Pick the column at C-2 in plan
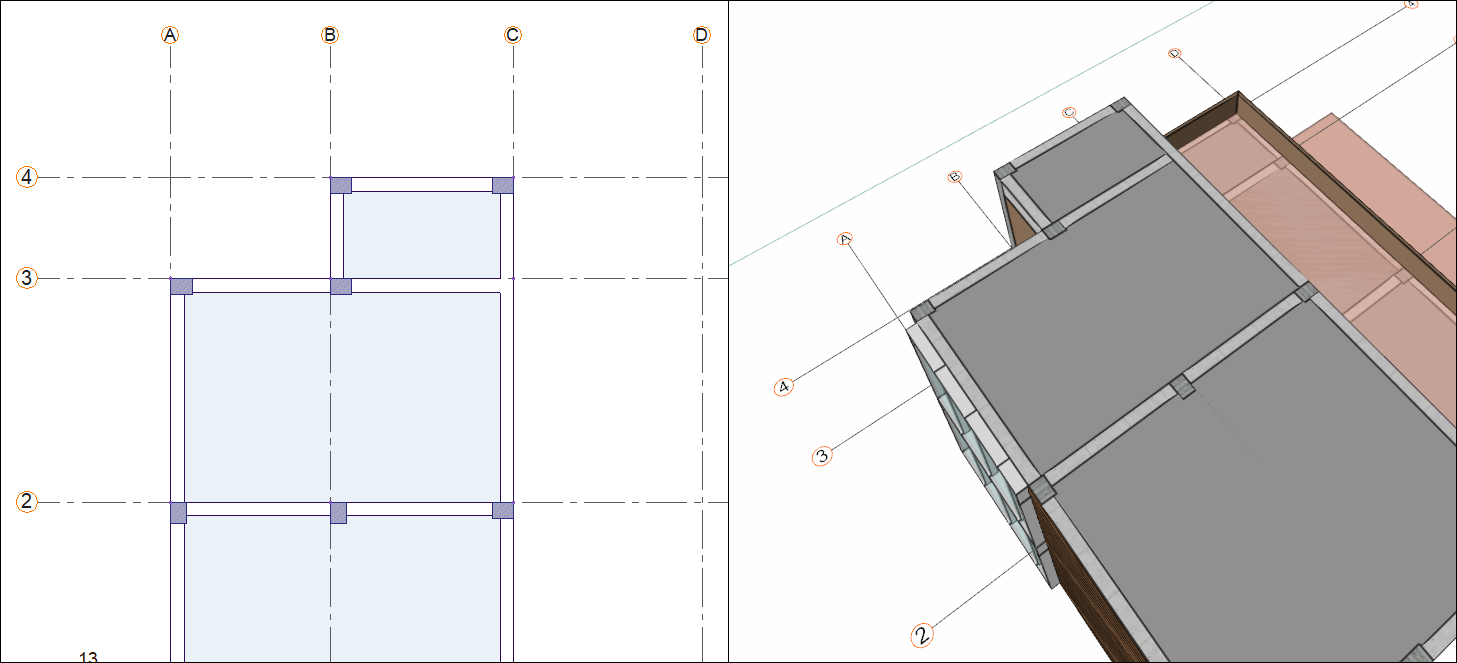Image resolution: width=1457 pixels, height=663 pixels. [x=503, y=510]
